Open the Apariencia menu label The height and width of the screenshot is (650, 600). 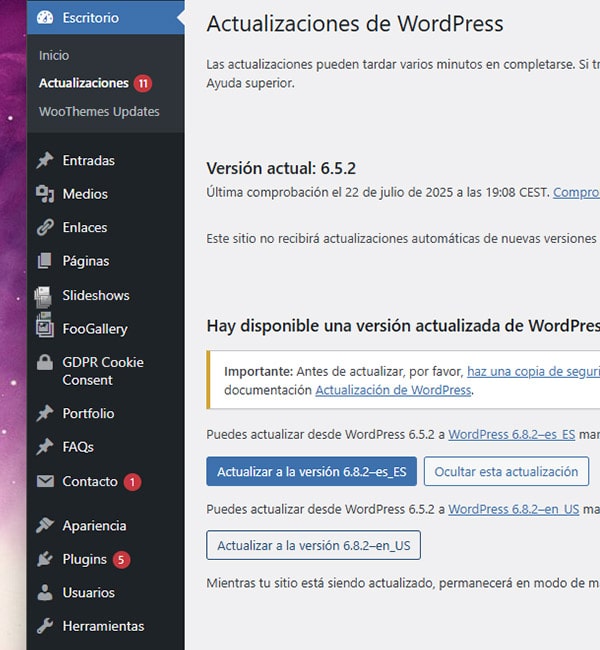94,526
